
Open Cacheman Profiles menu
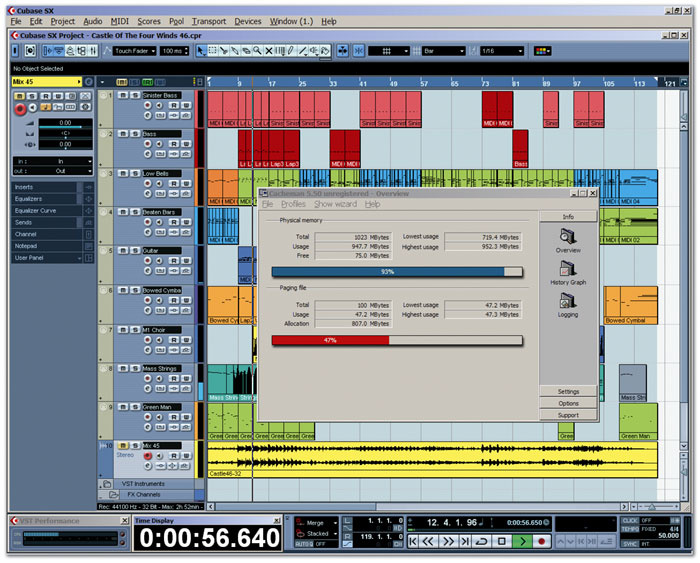point(293,204)
